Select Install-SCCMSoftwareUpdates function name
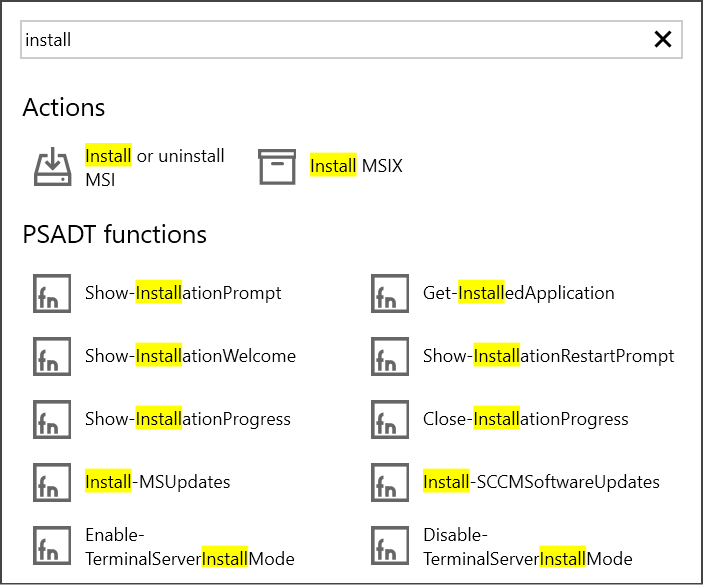This screenshot has width=704, height=585. (x=541, y=482)
